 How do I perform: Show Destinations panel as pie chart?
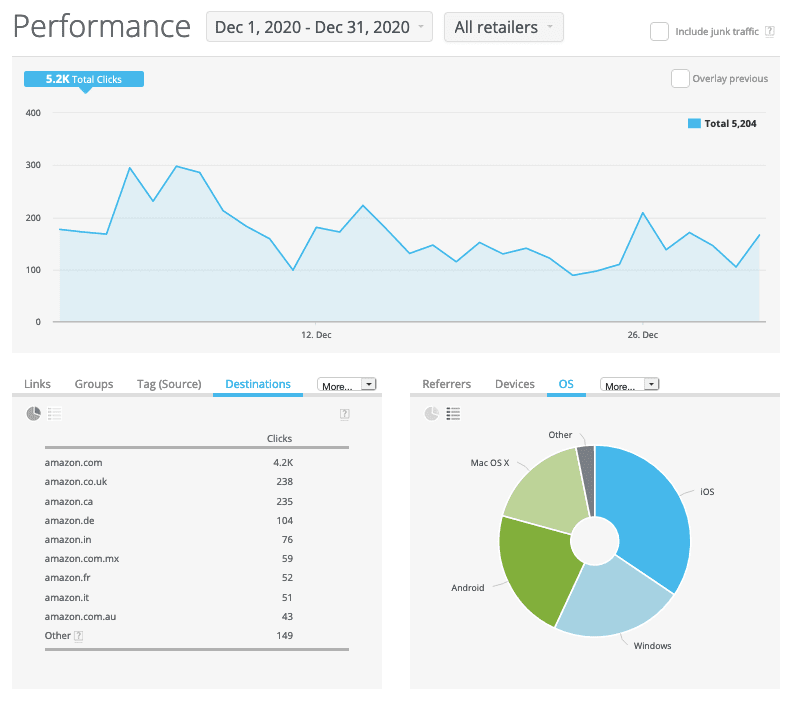pos(33,413)
